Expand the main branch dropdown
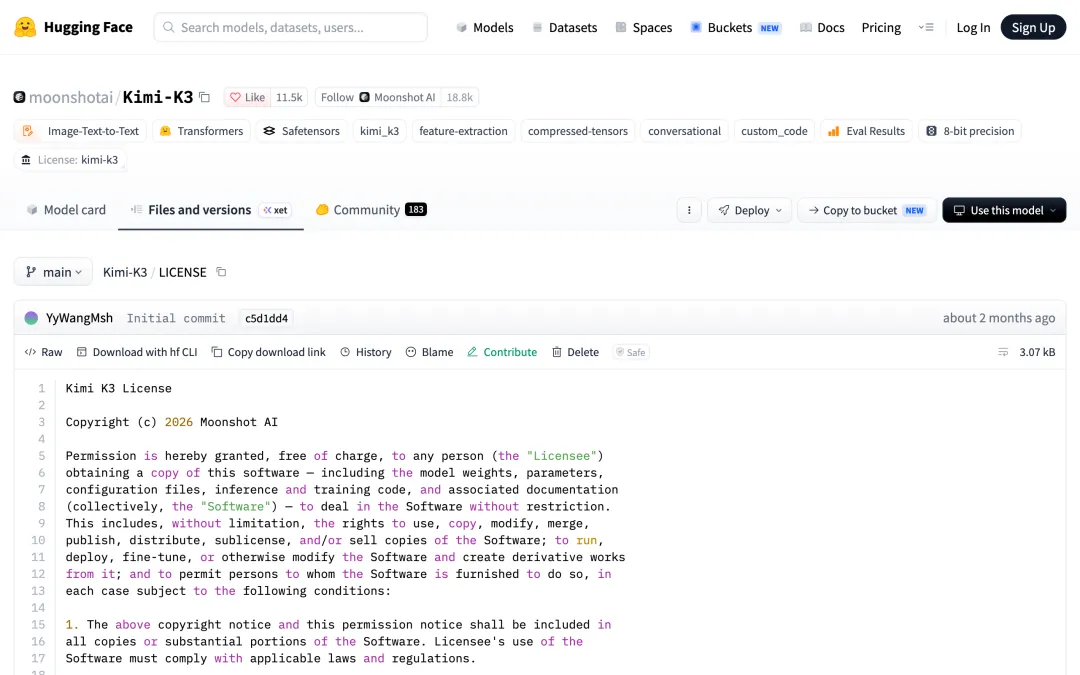 53,272
